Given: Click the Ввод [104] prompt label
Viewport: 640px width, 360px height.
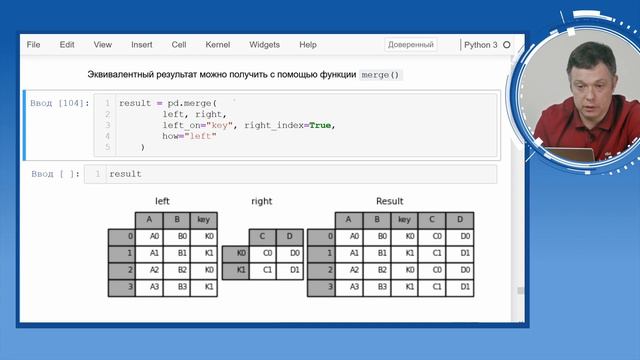Looking at the screenshot, I should [x=60, y=103].
